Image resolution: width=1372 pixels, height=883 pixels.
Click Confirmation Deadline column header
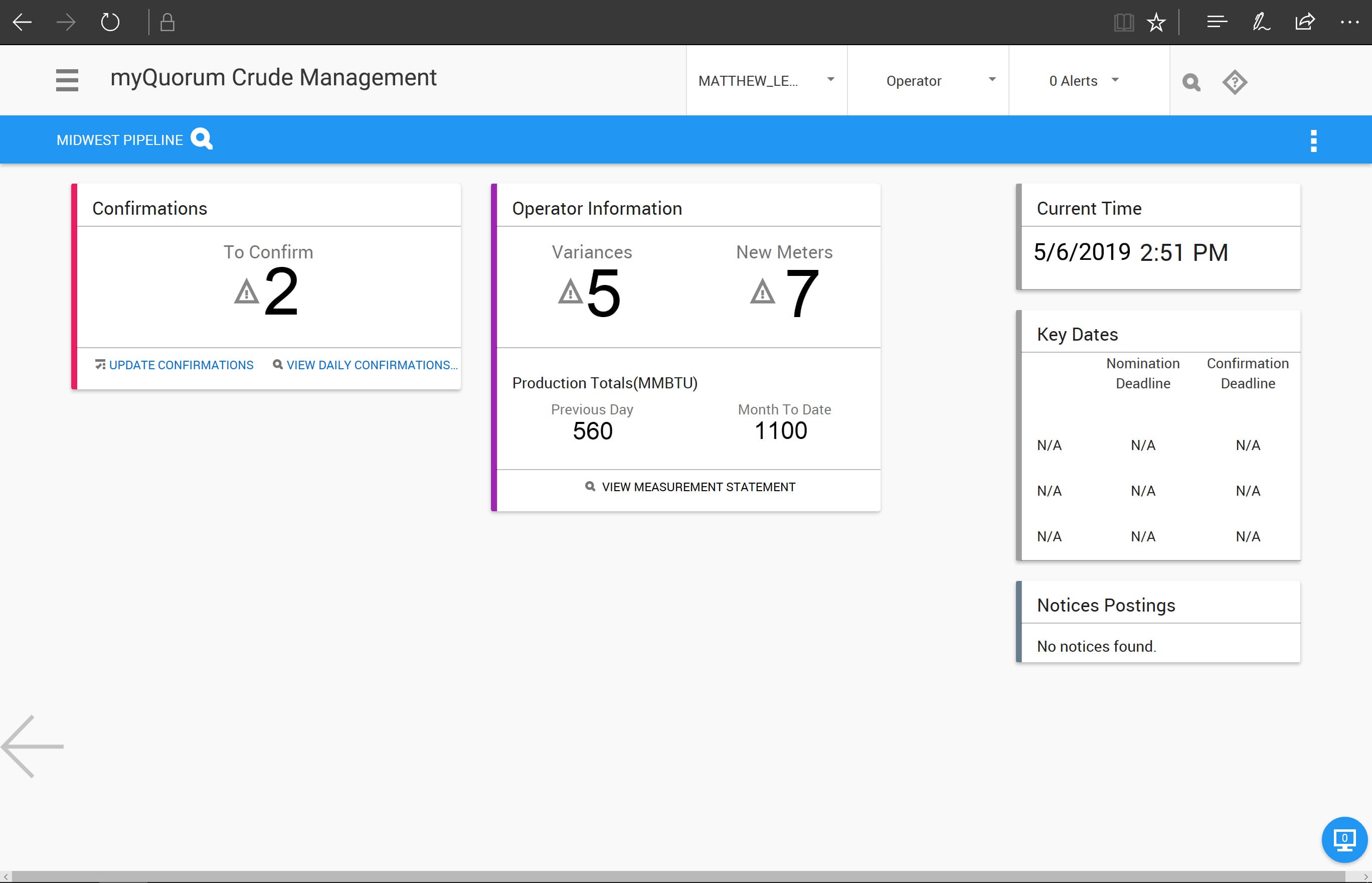click(1248, 373)
